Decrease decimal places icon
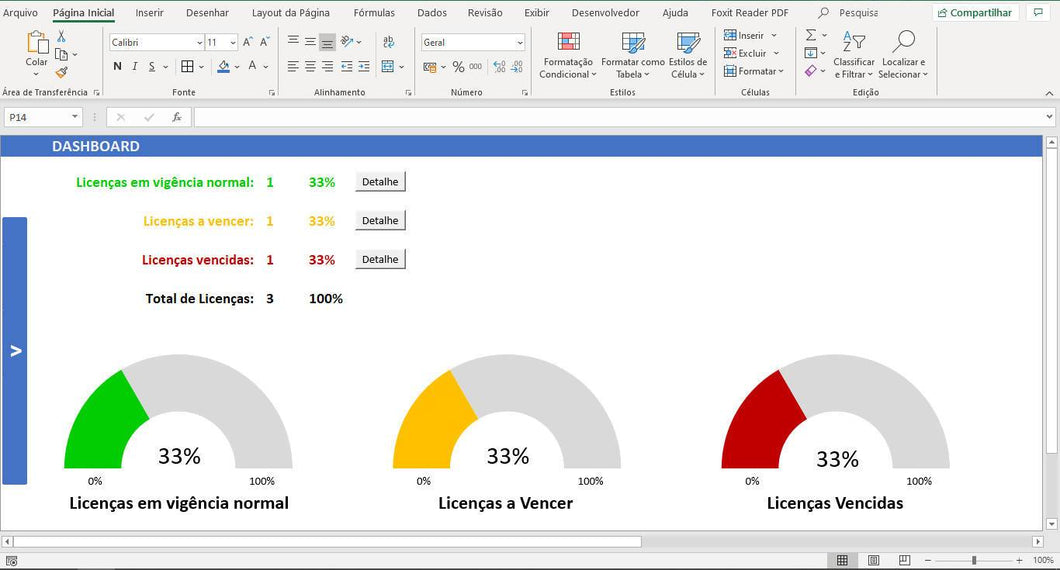 (x=517, y=66)
